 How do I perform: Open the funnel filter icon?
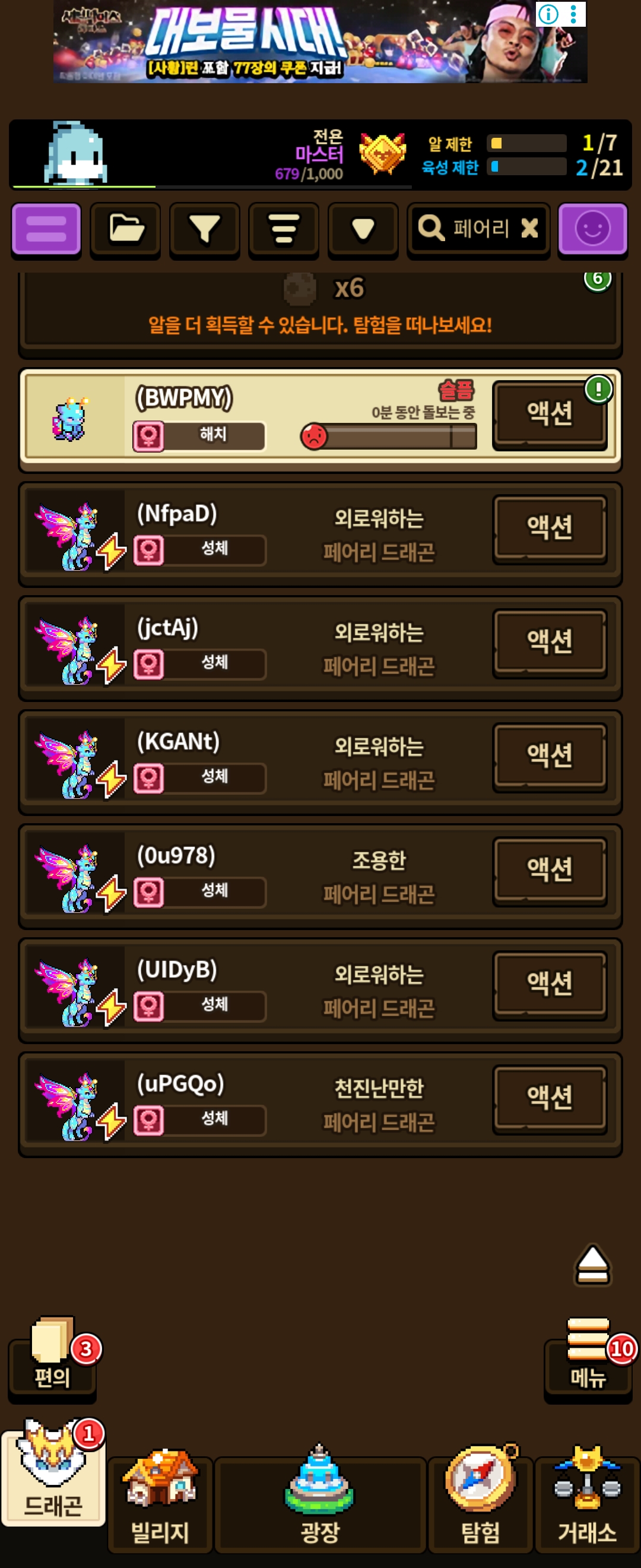pyautogui.click(x=204, y=229)
